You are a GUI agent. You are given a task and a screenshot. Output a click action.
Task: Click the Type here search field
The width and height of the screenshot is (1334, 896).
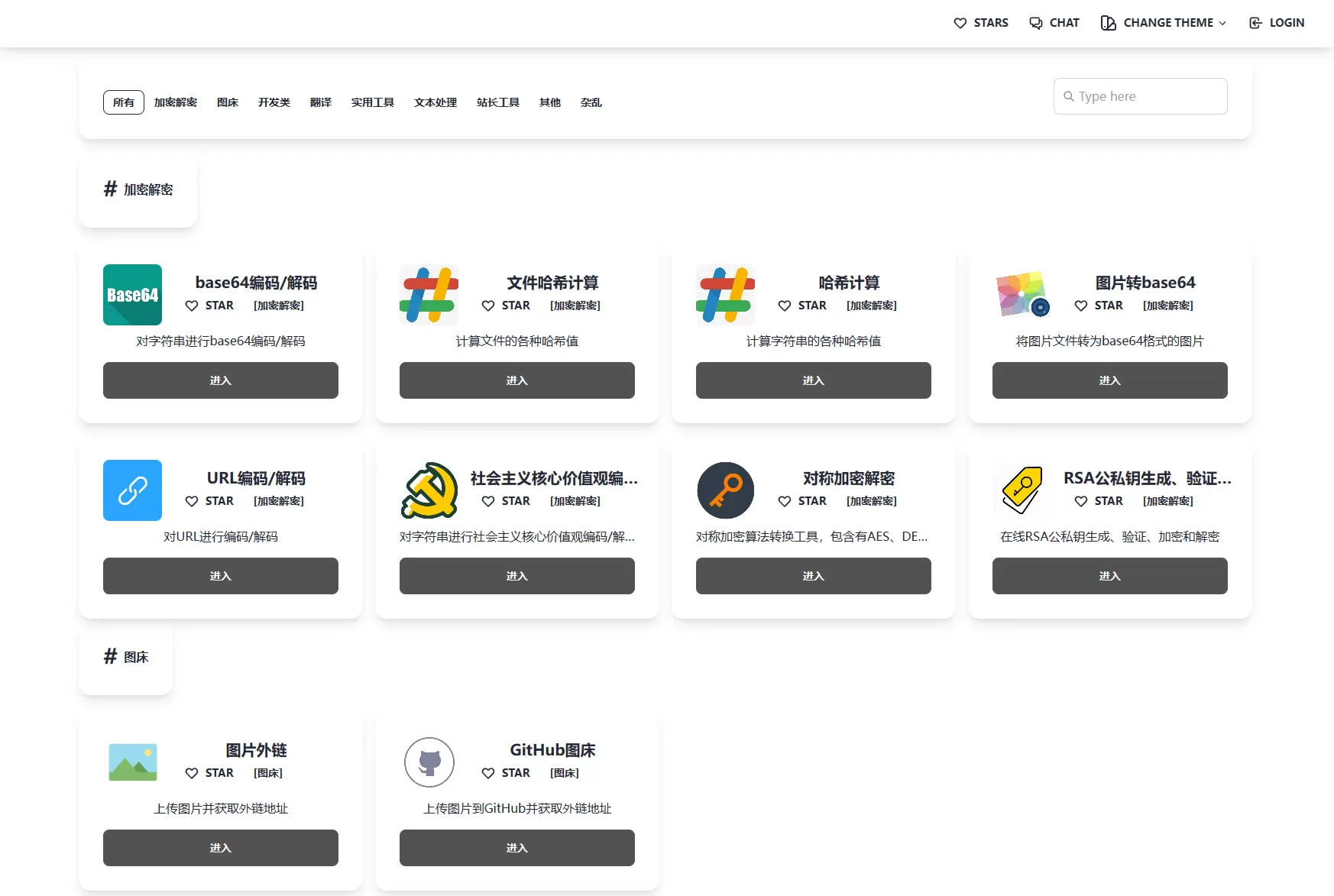pyautogui.click(x=1139, y=96)
